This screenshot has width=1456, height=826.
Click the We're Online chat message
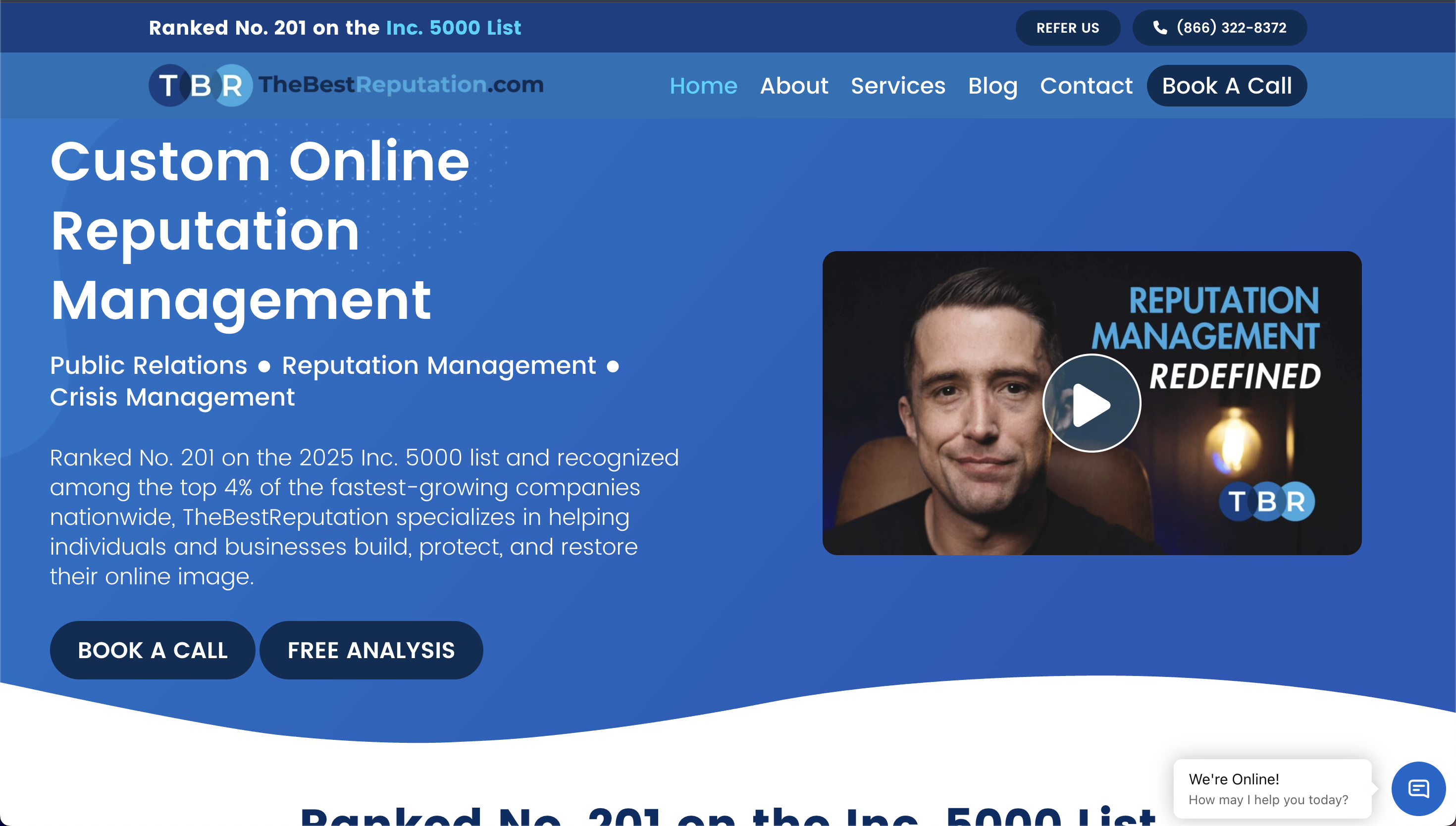pyautogui.click(x=1272, y=788)
